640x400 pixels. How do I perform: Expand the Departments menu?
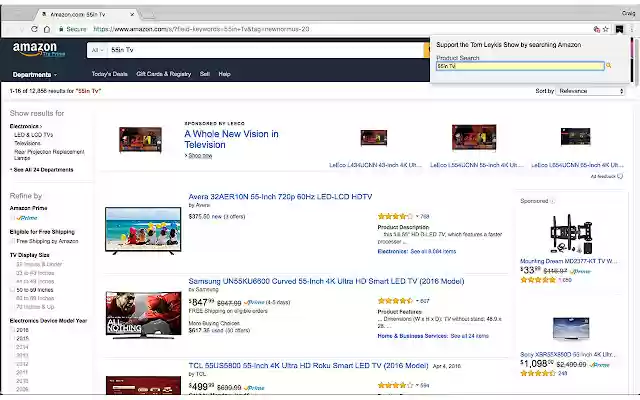tap(35, 75)
